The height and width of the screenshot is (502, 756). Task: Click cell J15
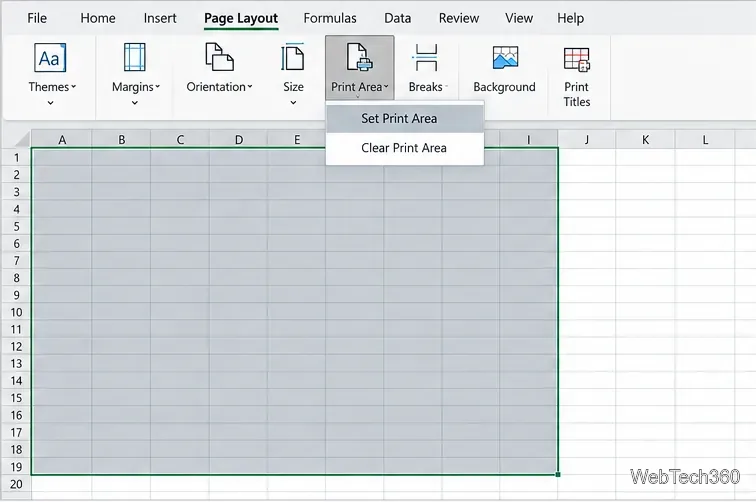tap(587, 398)
